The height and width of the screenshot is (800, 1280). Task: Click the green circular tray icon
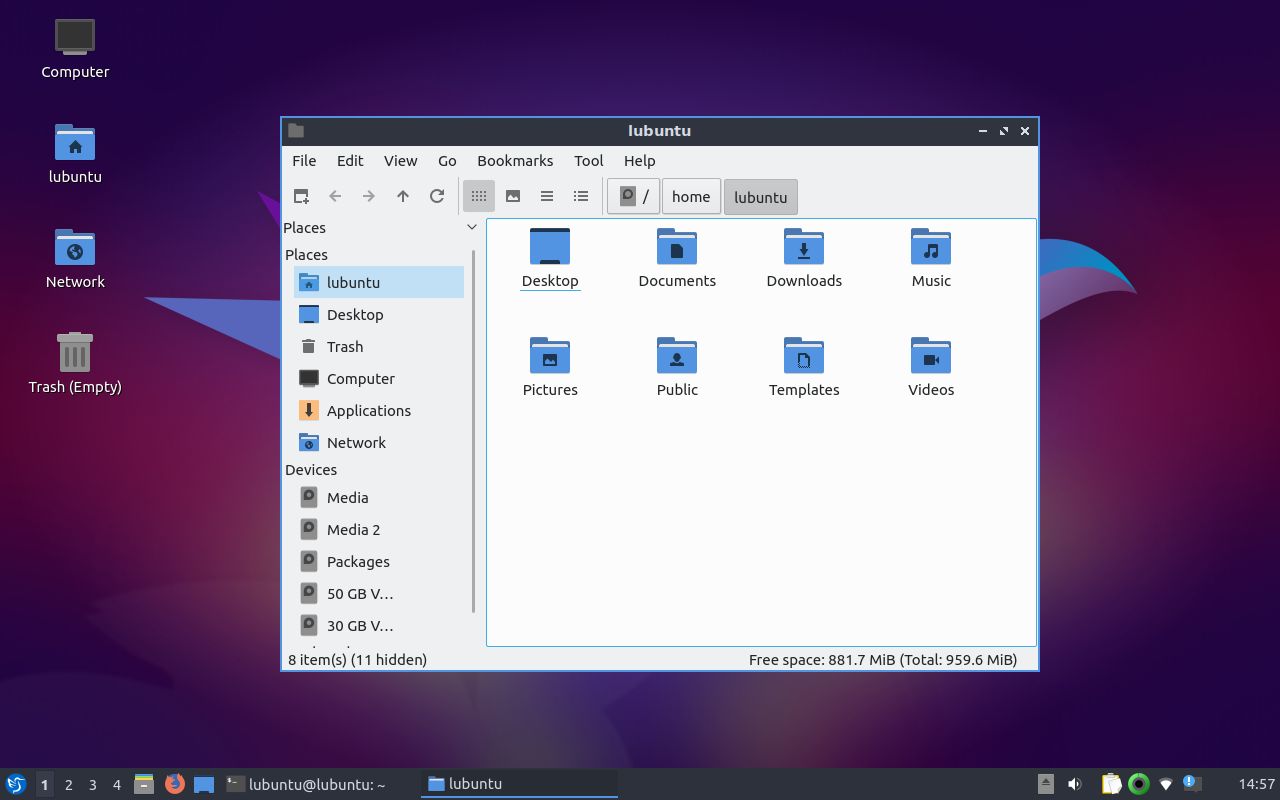pos(1138,784)
